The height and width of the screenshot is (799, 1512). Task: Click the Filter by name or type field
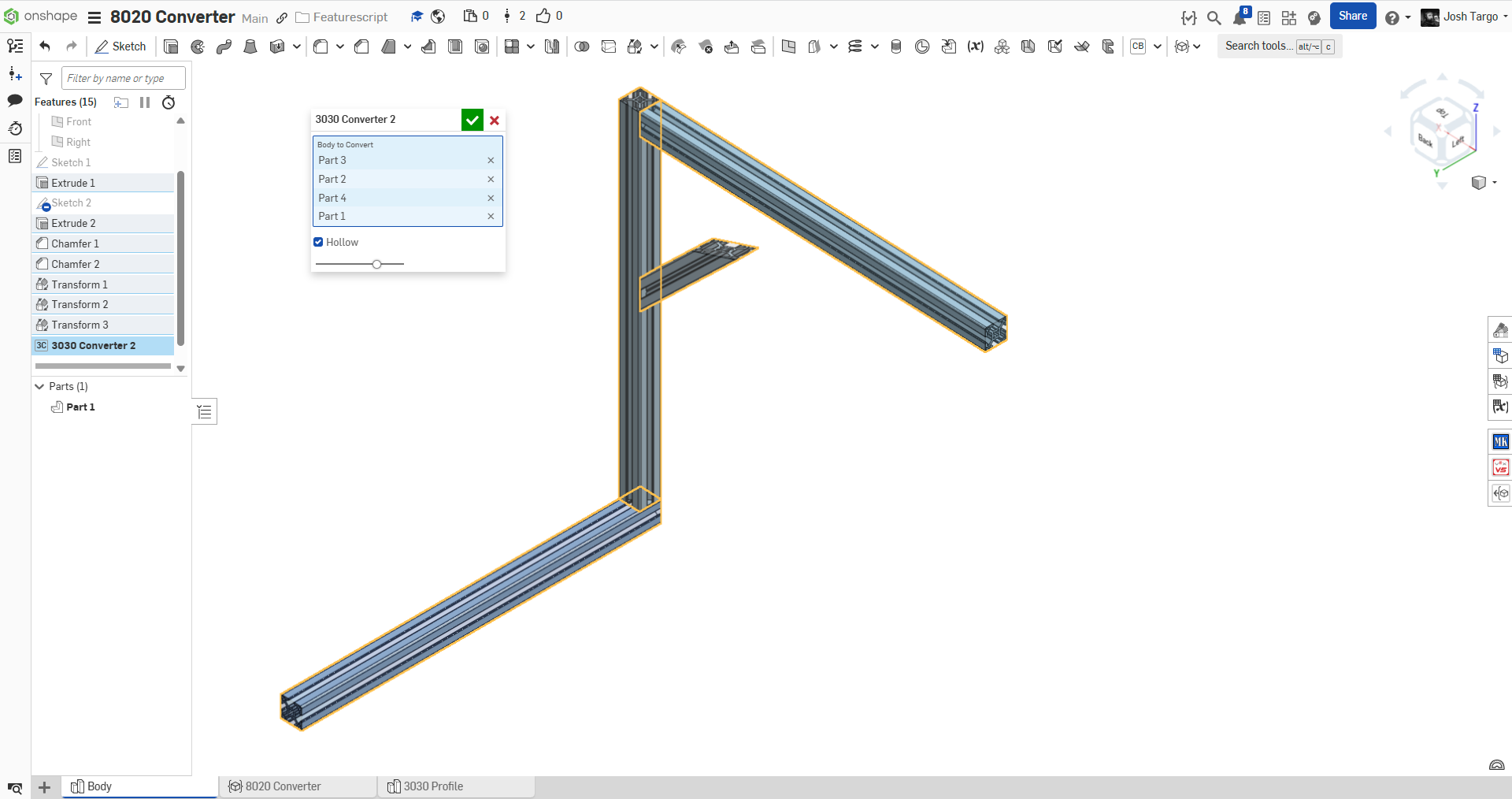[x=124, y=78]
